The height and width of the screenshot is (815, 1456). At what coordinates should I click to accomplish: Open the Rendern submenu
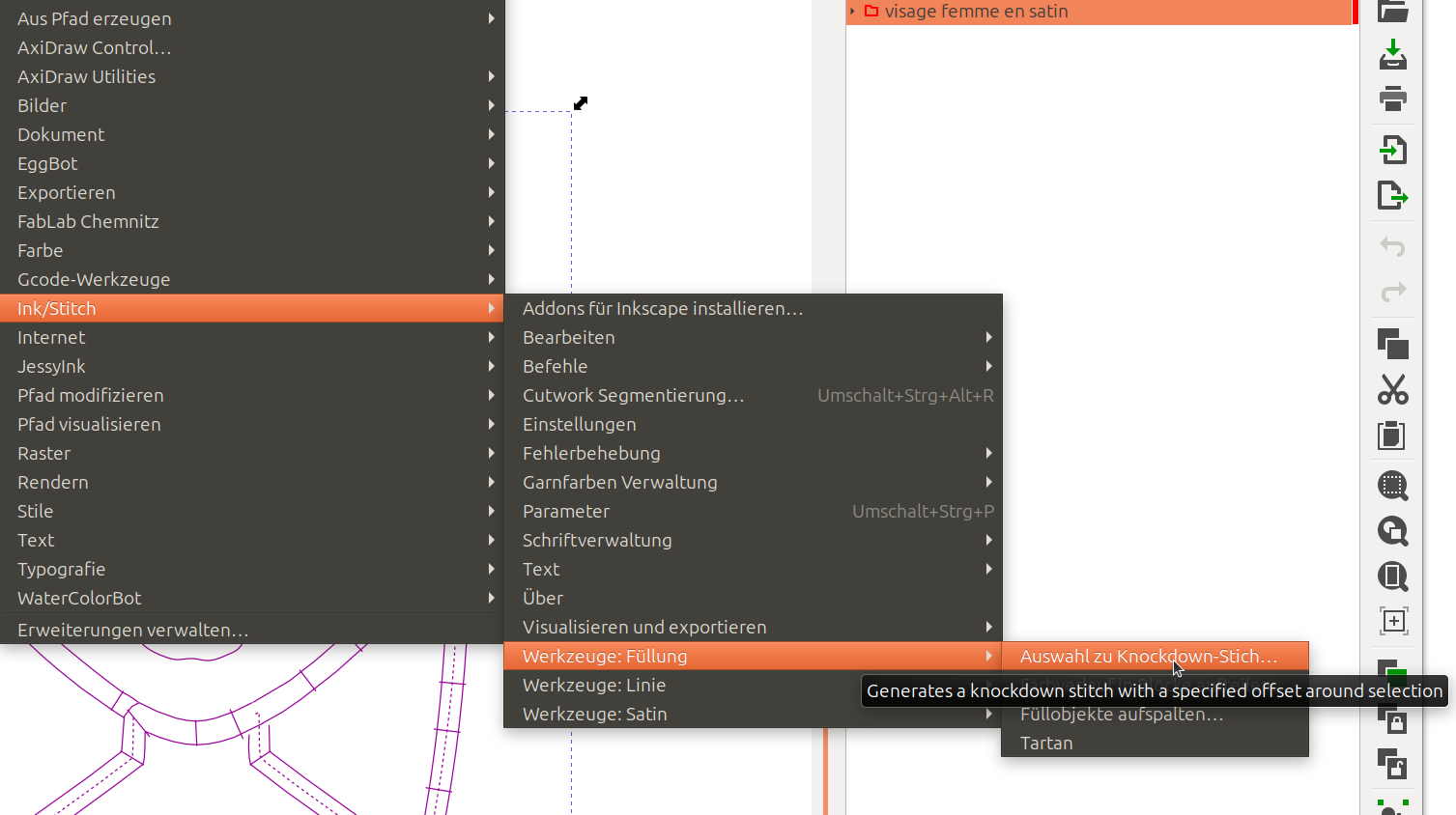click(252, 482)
